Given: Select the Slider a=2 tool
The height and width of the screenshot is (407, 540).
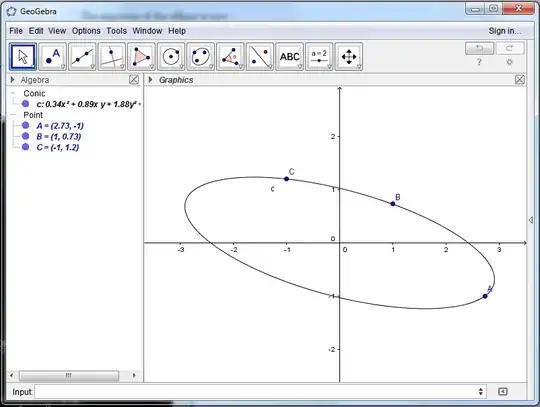Looking at the screenshot, I should (319, 56).
